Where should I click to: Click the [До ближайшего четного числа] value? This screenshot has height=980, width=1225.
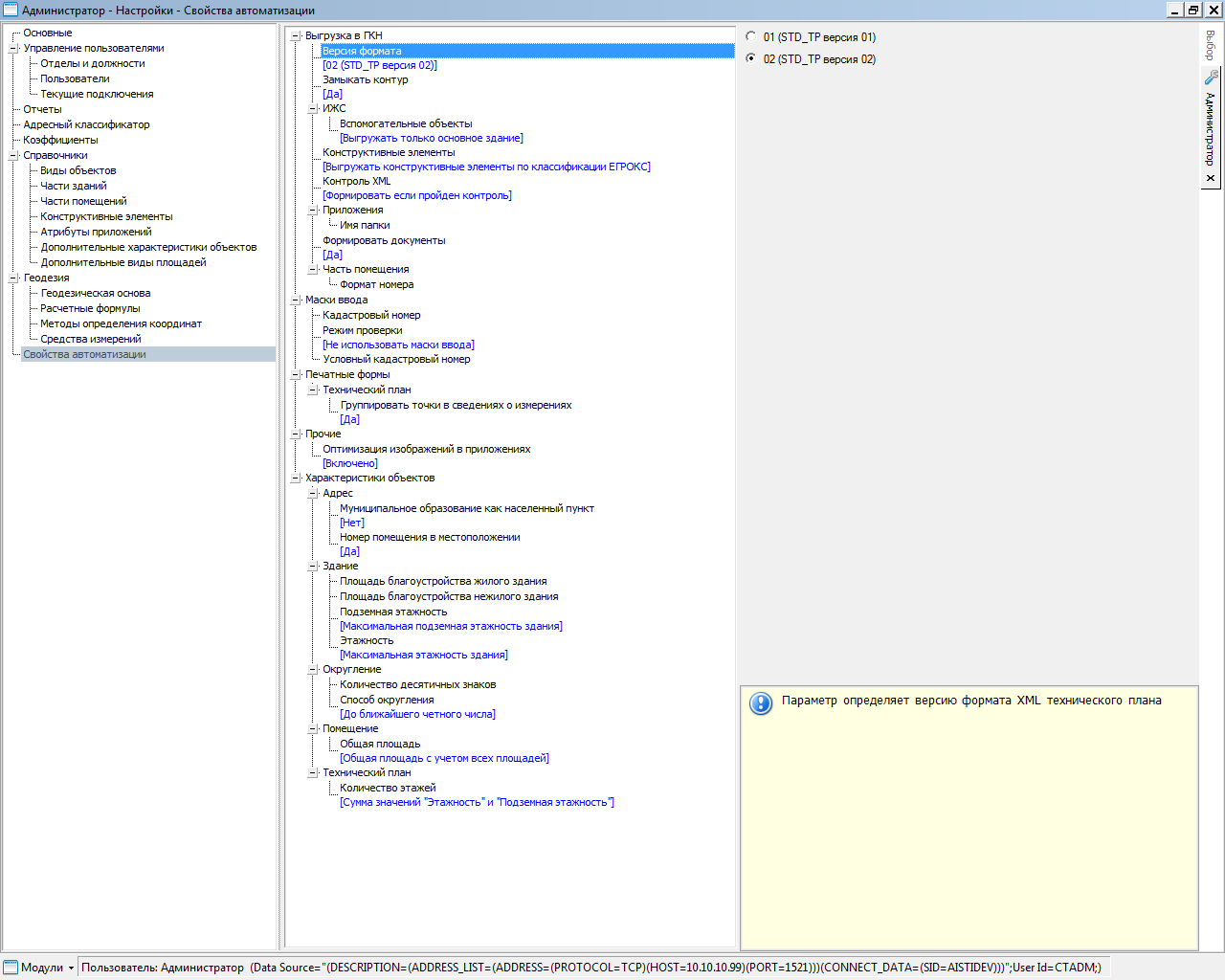point(417,714)
